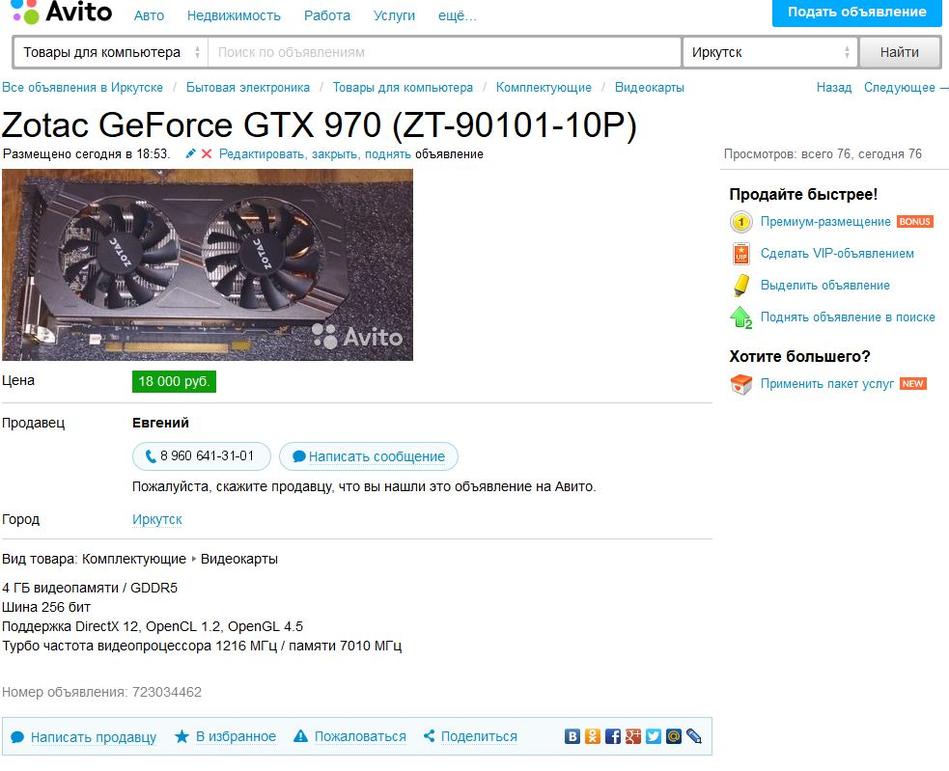Focus the Поиск по объявлениям search field
Screen dimensions: 949x771
tap(445, 53)
